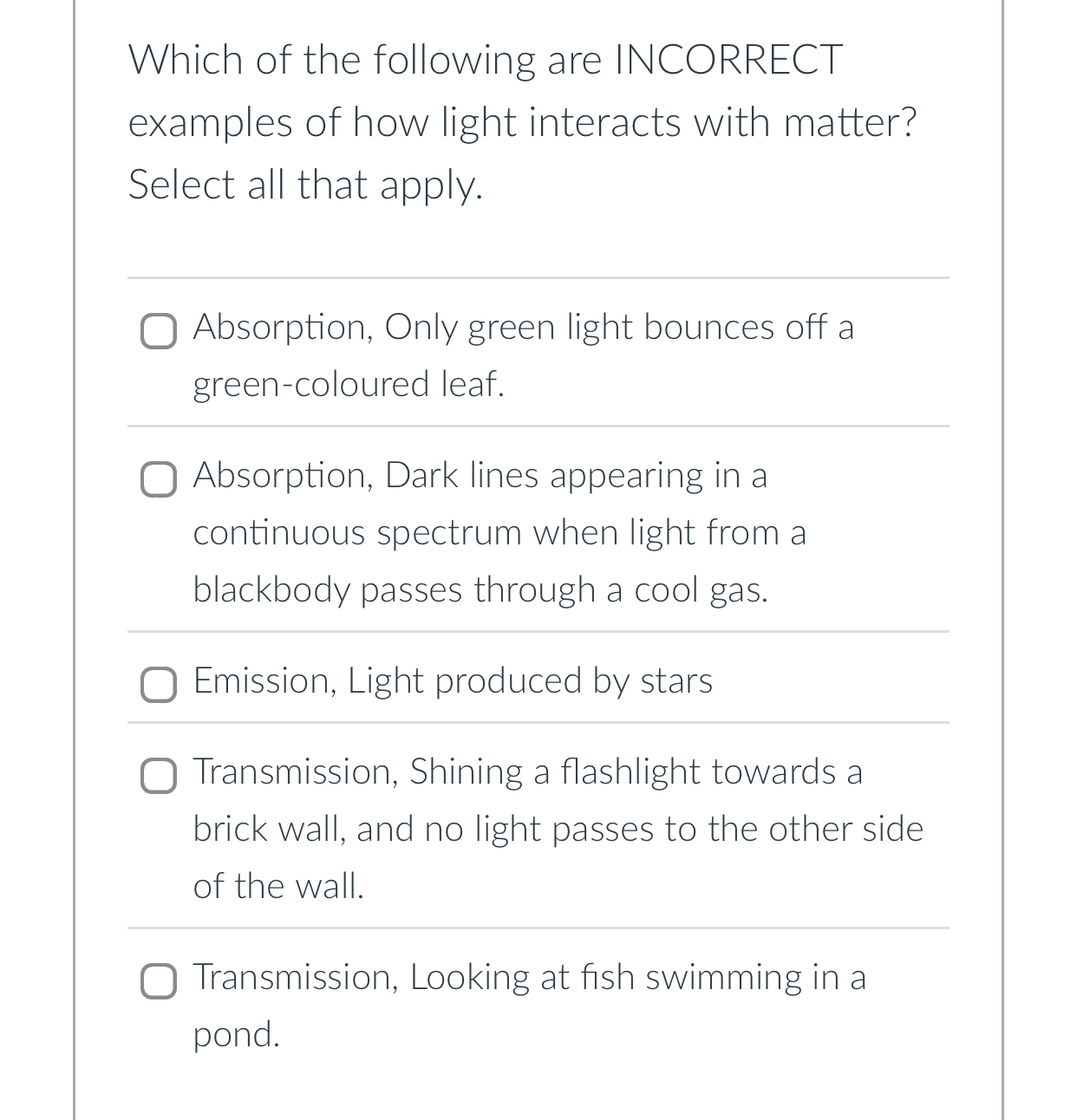Click the word INCORRECT in the question
Viewport: 1077px width, 1120px height.
(x=728, y=60)
